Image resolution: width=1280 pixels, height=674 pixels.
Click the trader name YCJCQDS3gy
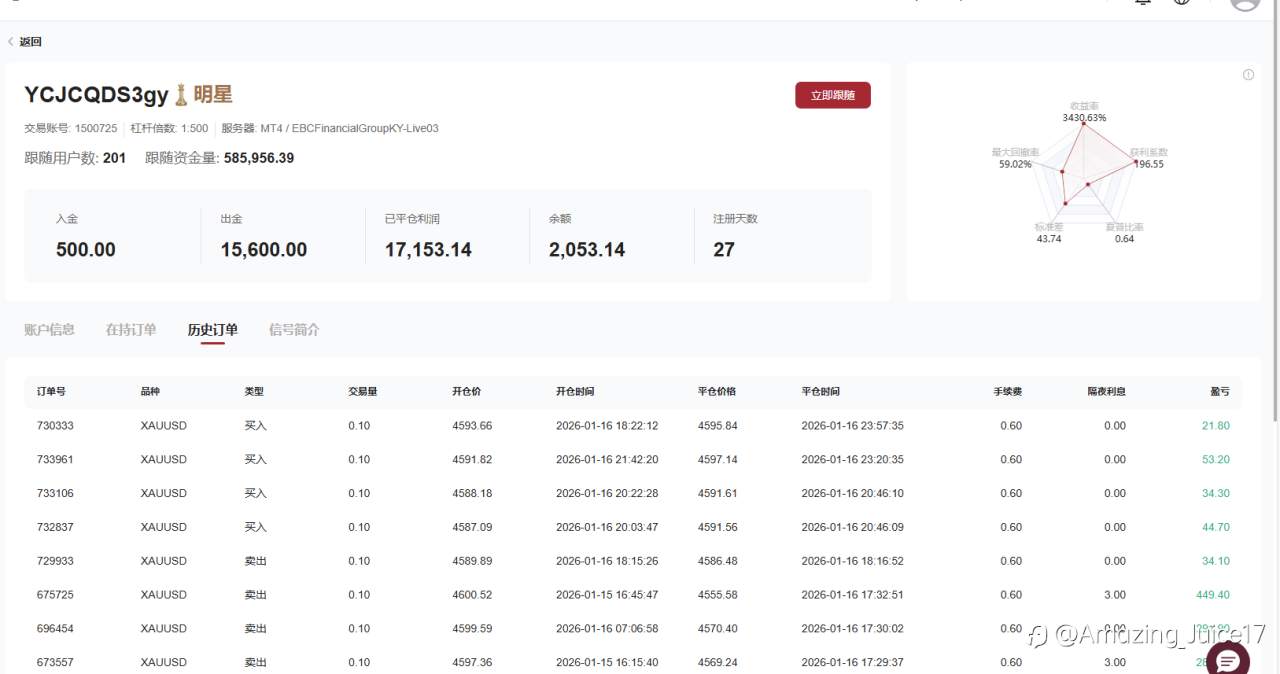pyautogui.click(x=96, y=95)
